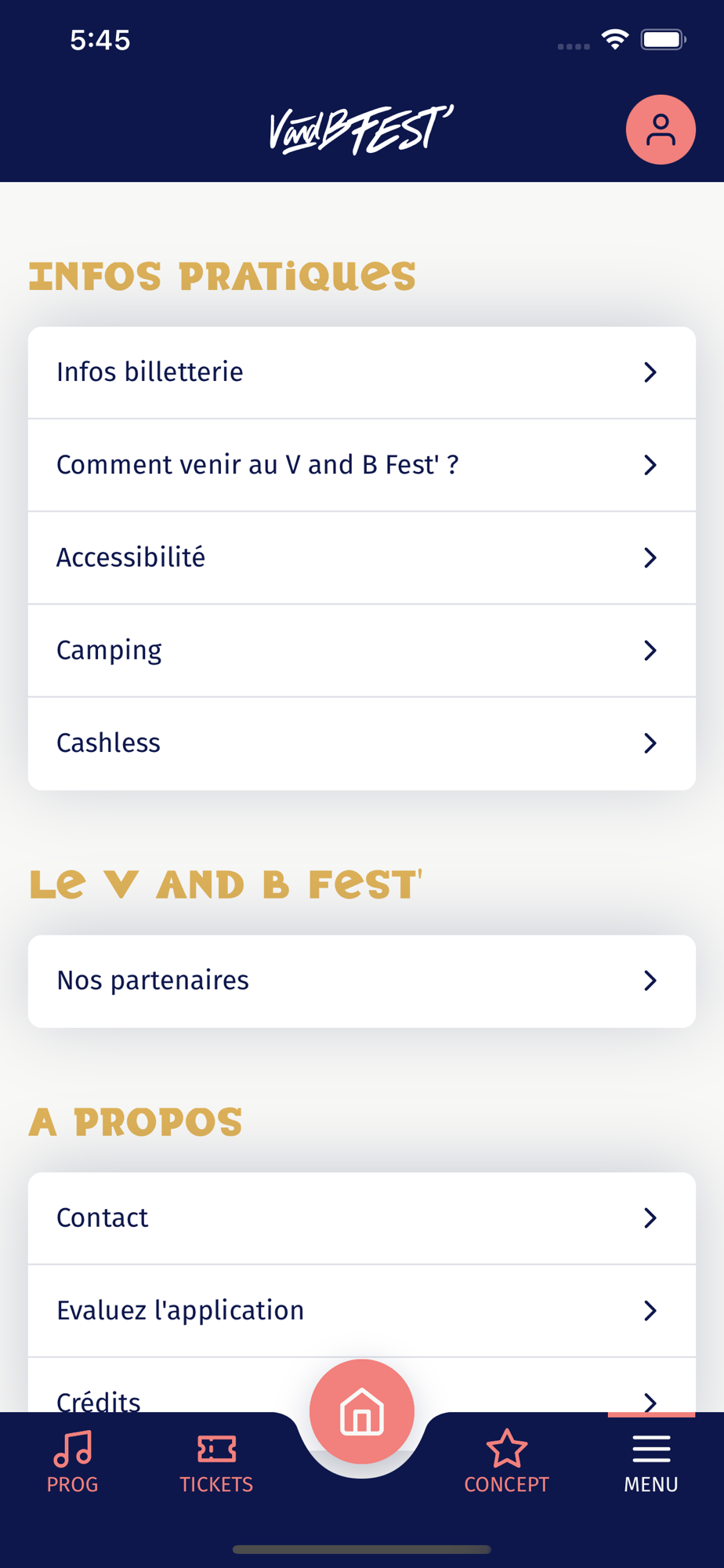
Task: Open Comment venir au V and B Fest
Action: click(362, 465)
